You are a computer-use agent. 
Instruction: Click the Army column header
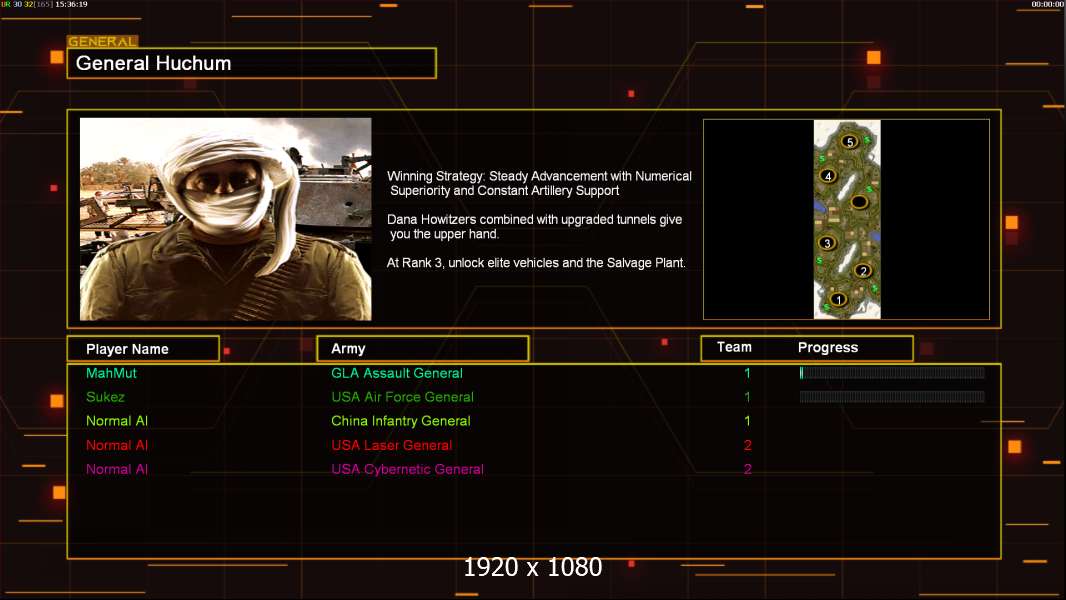pos(423,349)
